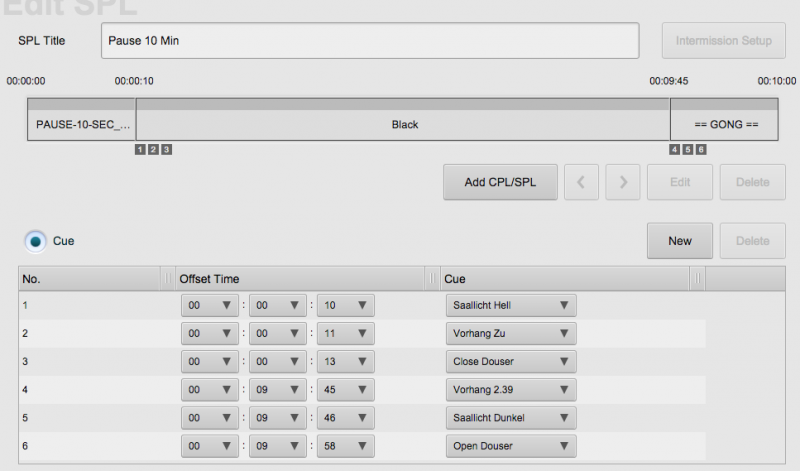The height and width of the screenshot is (471, 800).
Task: Open minutes dropdown for cue 4
Action: tap(277, 390)
